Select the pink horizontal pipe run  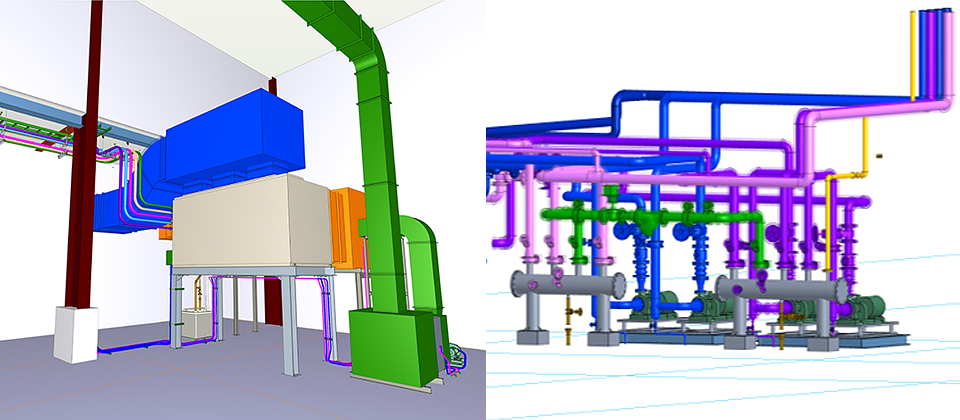coord(690,179)
